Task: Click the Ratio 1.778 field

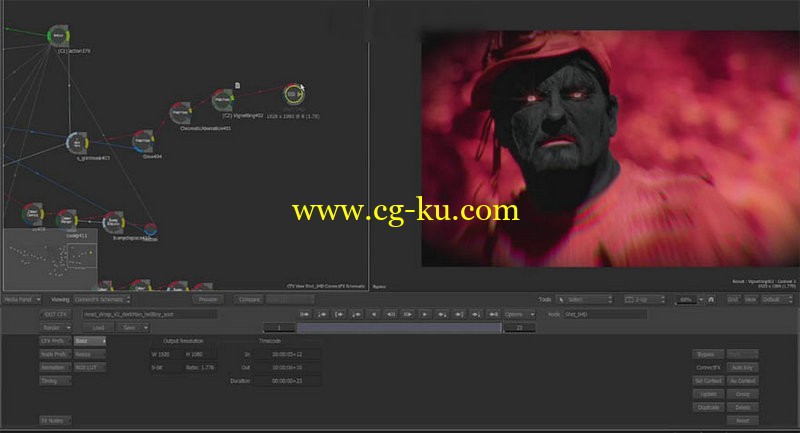Action: tap(199, 367)
